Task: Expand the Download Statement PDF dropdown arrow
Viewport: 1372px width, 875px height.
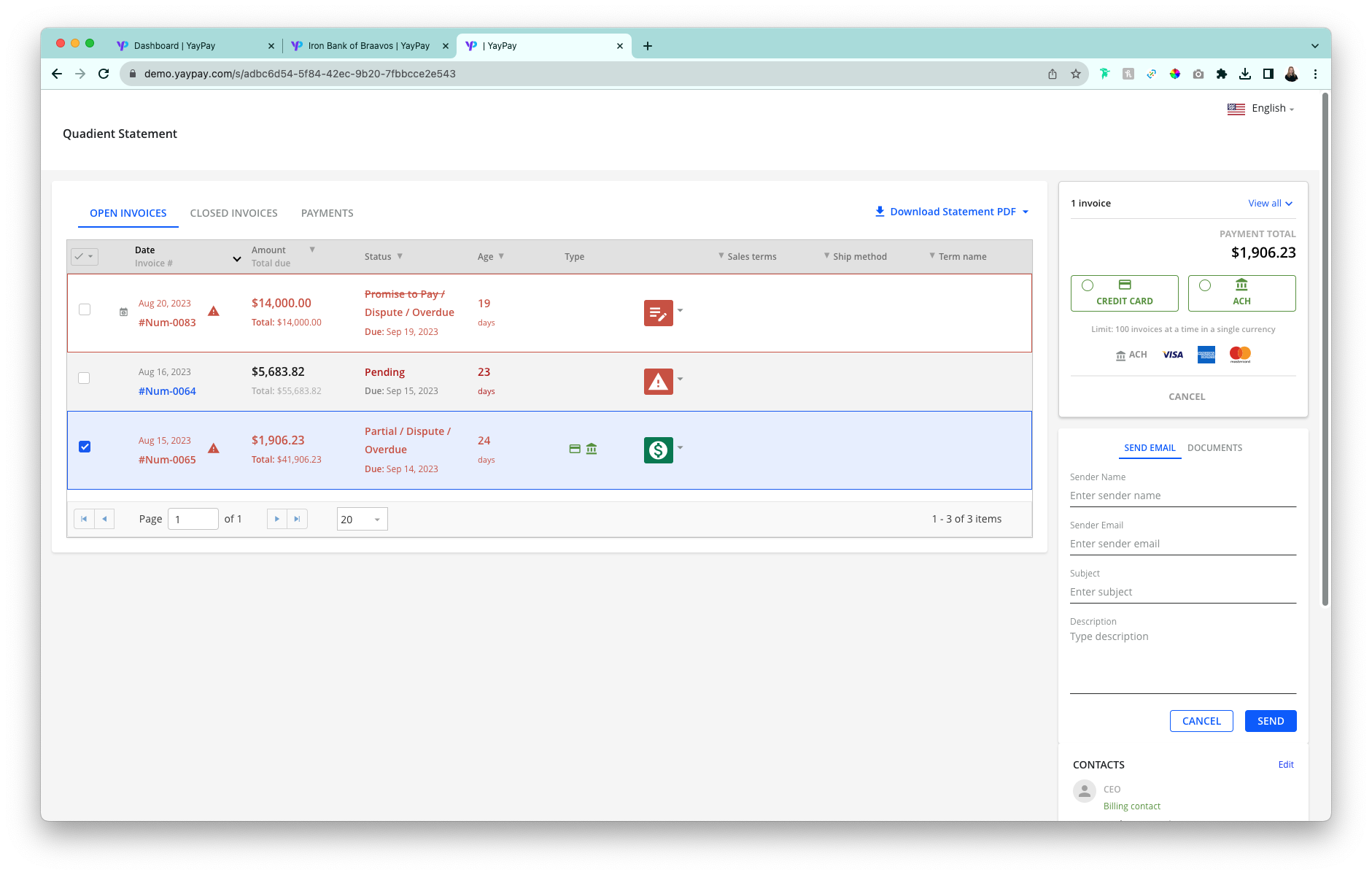Action: pos(1026,212)
